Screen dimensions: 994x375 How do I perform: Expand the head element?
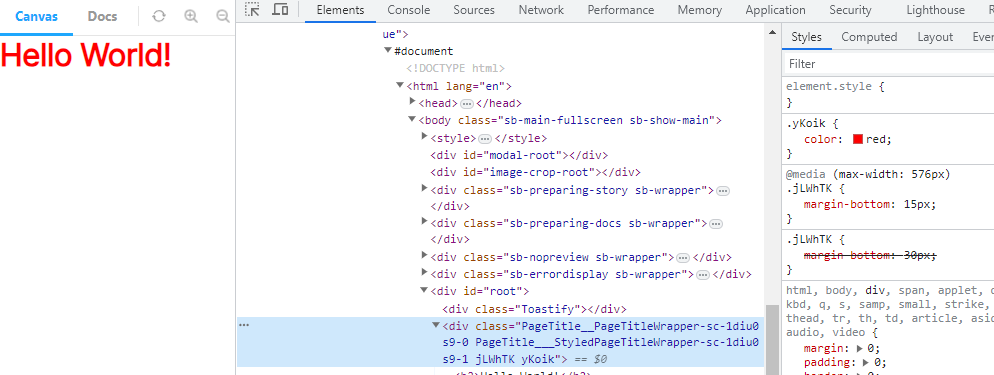413,102
